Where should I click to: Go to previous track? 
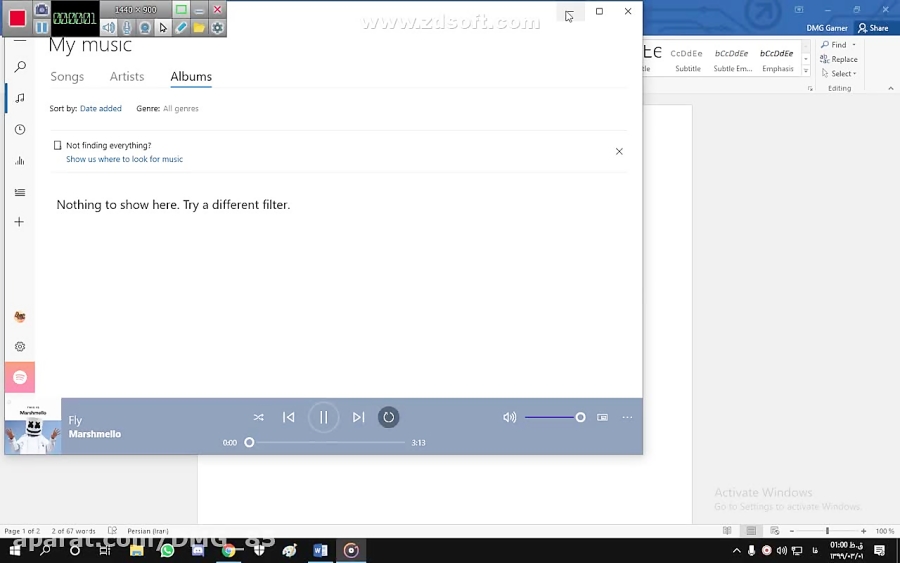tap(289, 417)
